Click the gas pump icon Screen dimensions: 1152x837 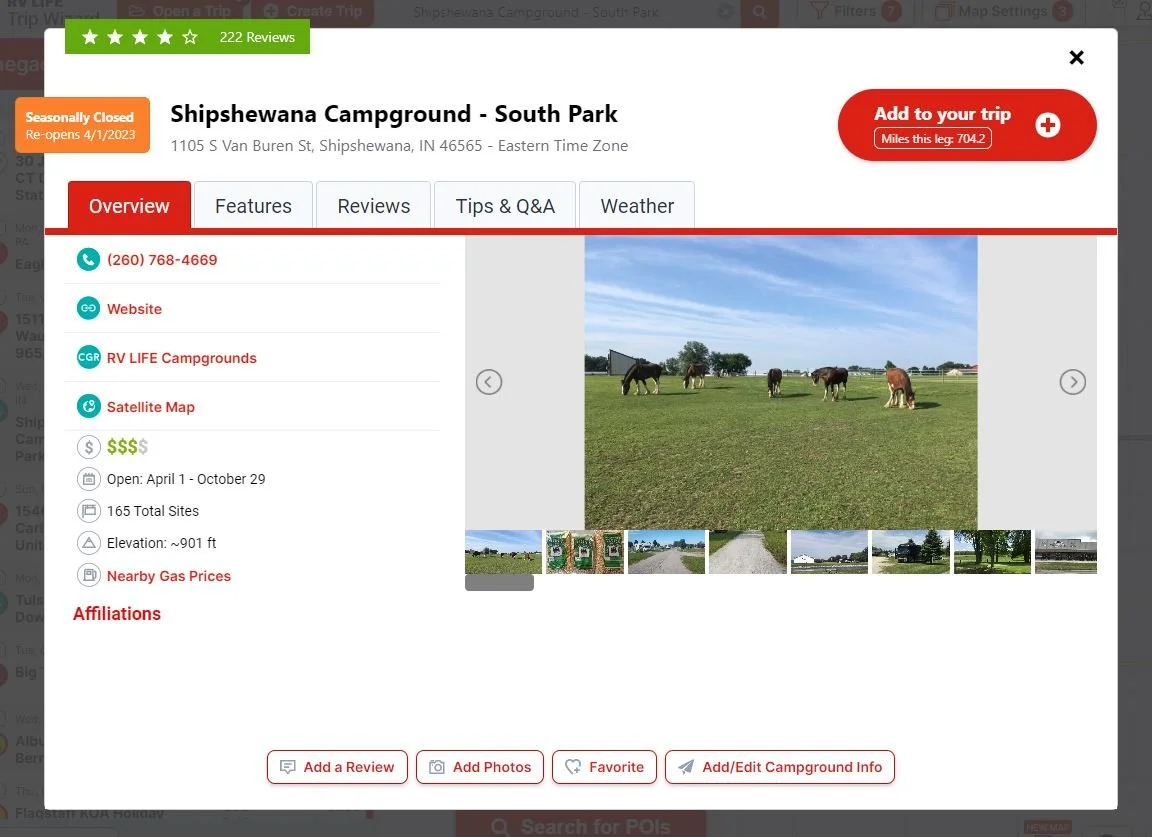(88, 575)
